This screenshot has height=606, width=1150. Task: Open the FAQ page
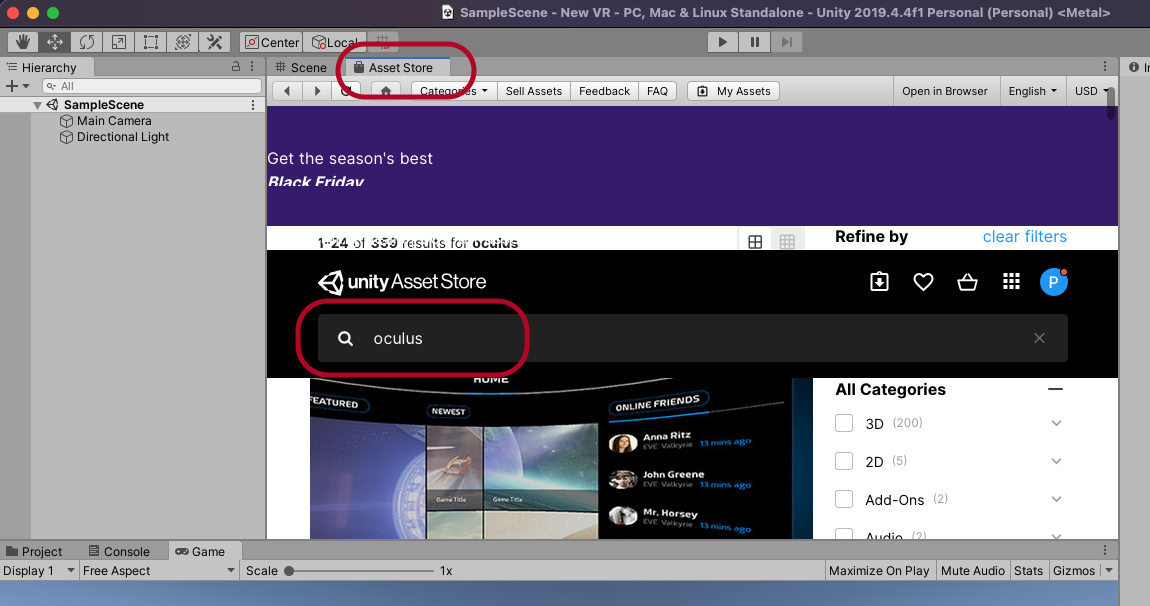pyautogui.click(x=657, y=91)
